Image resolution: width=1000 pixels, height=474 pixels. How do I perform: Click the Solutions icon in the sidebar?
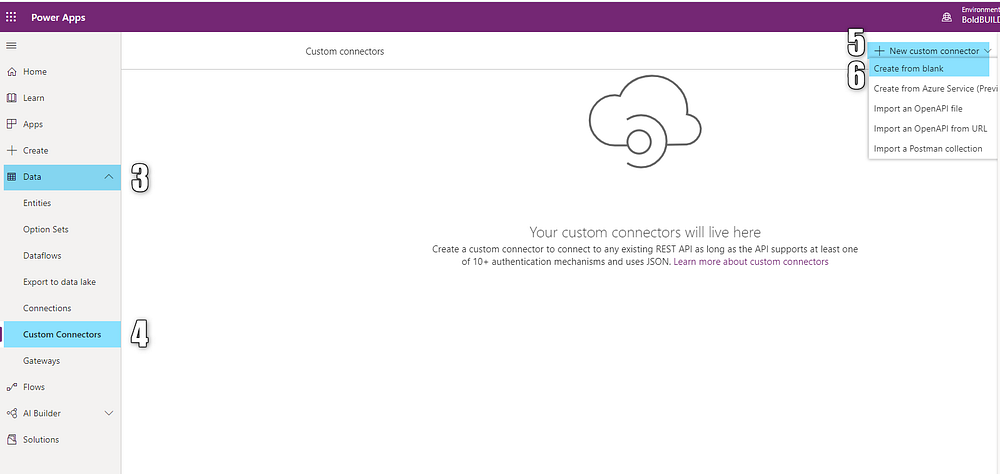(11, 440)
